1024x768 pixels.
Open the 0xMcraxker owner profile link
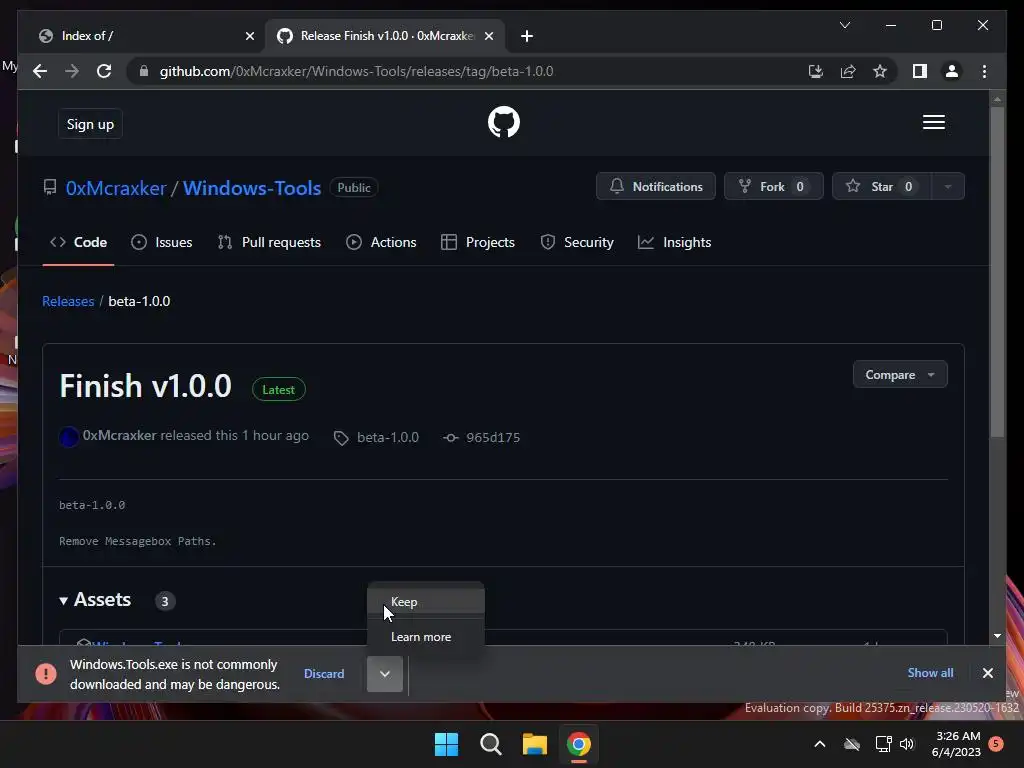pyautogui.click(x=116, y=188)
